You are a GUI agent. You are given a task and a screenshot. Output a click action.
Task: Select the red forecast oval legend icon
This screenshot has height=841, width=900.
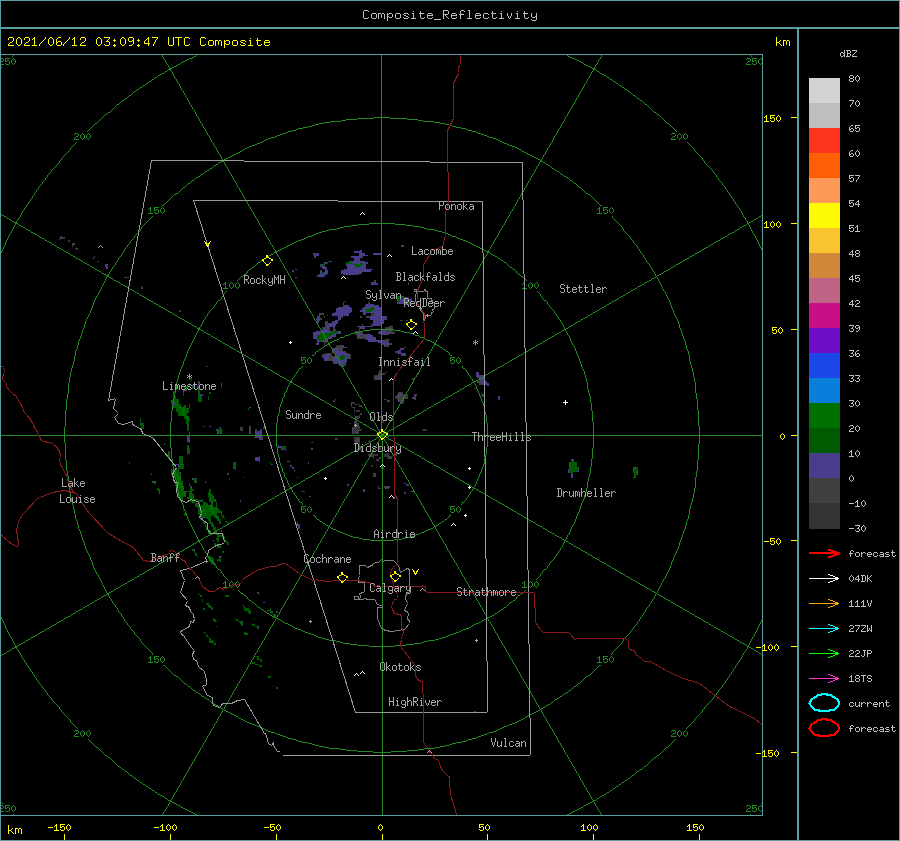pyautogui.click(x=824, y=728)
